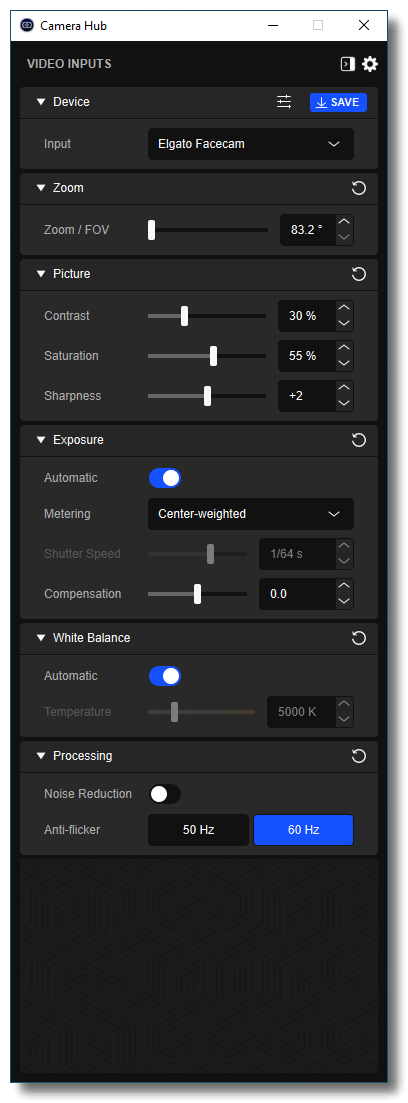The image size is (408, 1103).
Task: Reset the Picture section
Action: click(359, 274)
